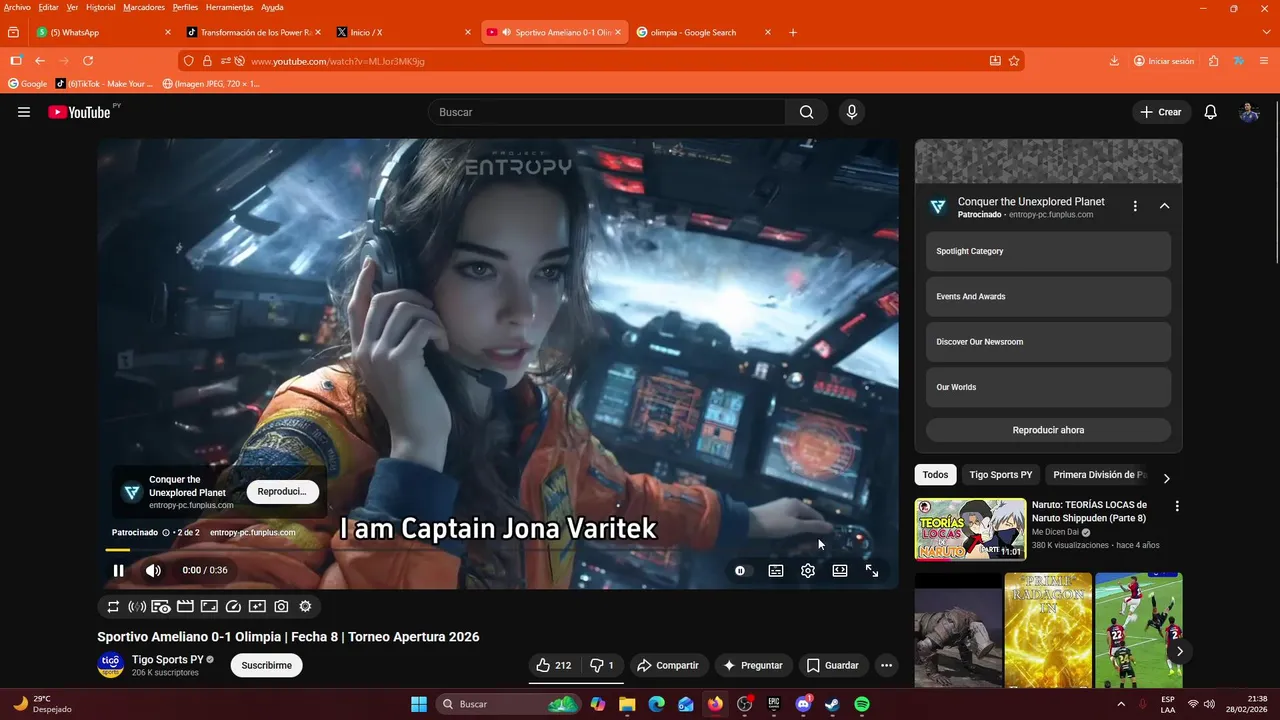Enter fullscreen with the expand arrows icon
1280x720 pixels.
point(872,571)
